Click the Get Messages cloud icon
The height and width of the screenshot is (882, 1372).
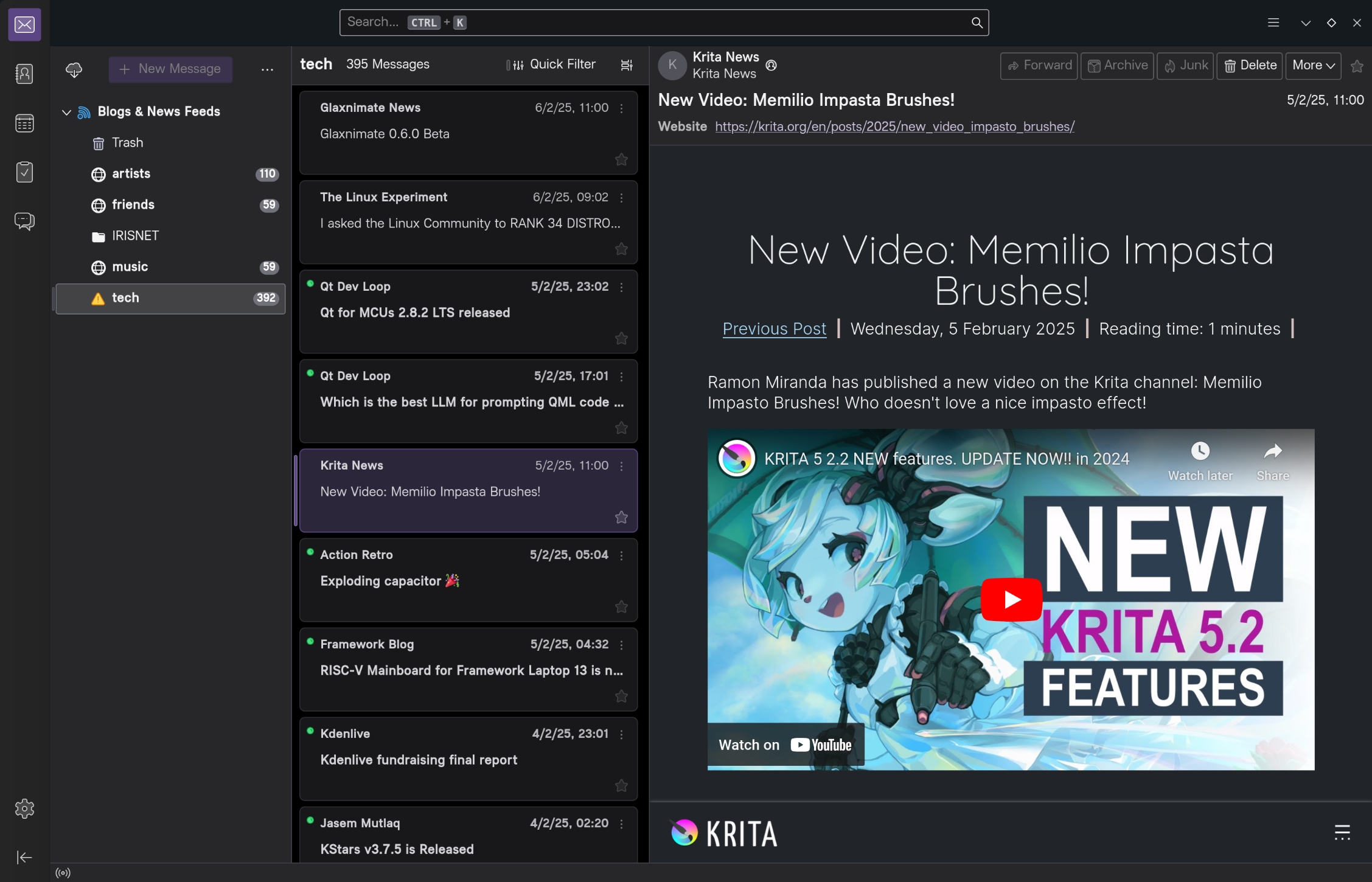(74, 69)
